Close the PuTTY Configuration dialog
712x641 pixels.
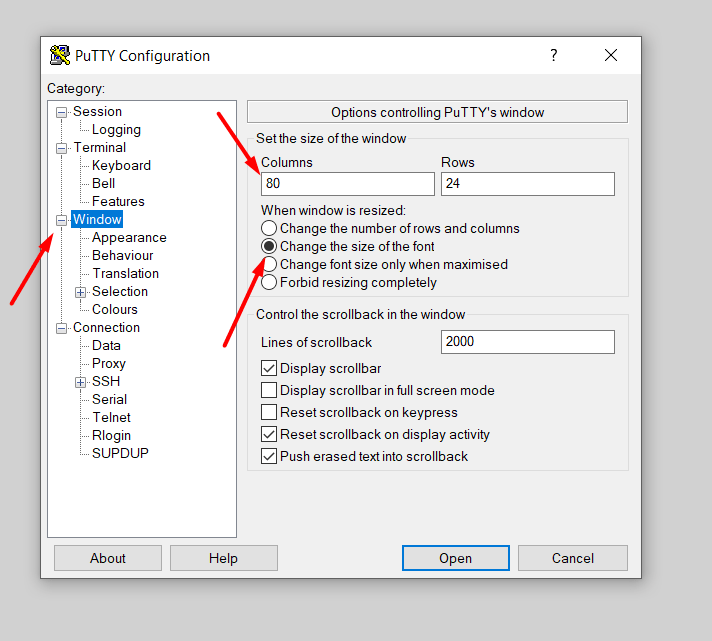611,55
